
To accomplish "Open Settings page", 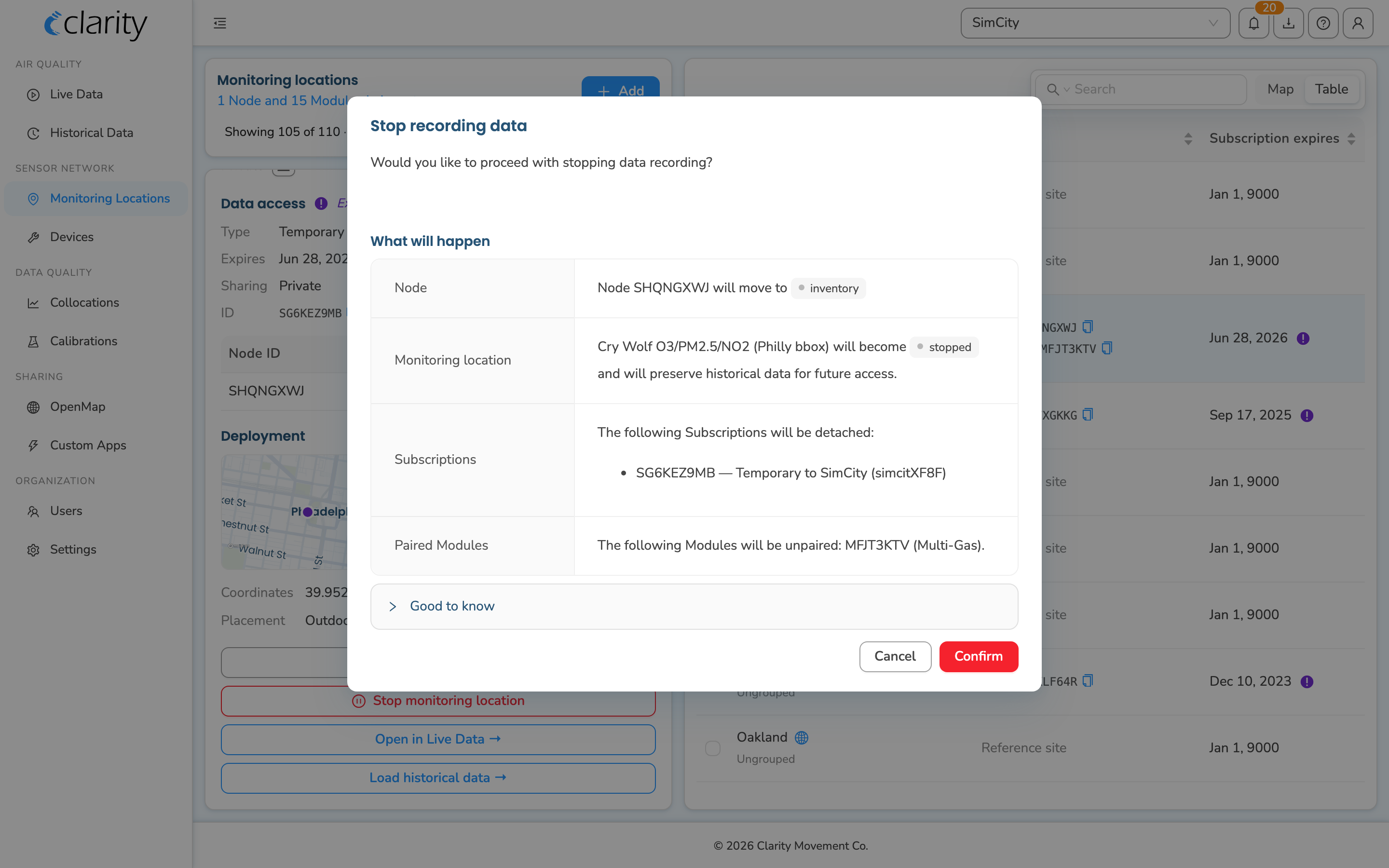I will point(96,550).
